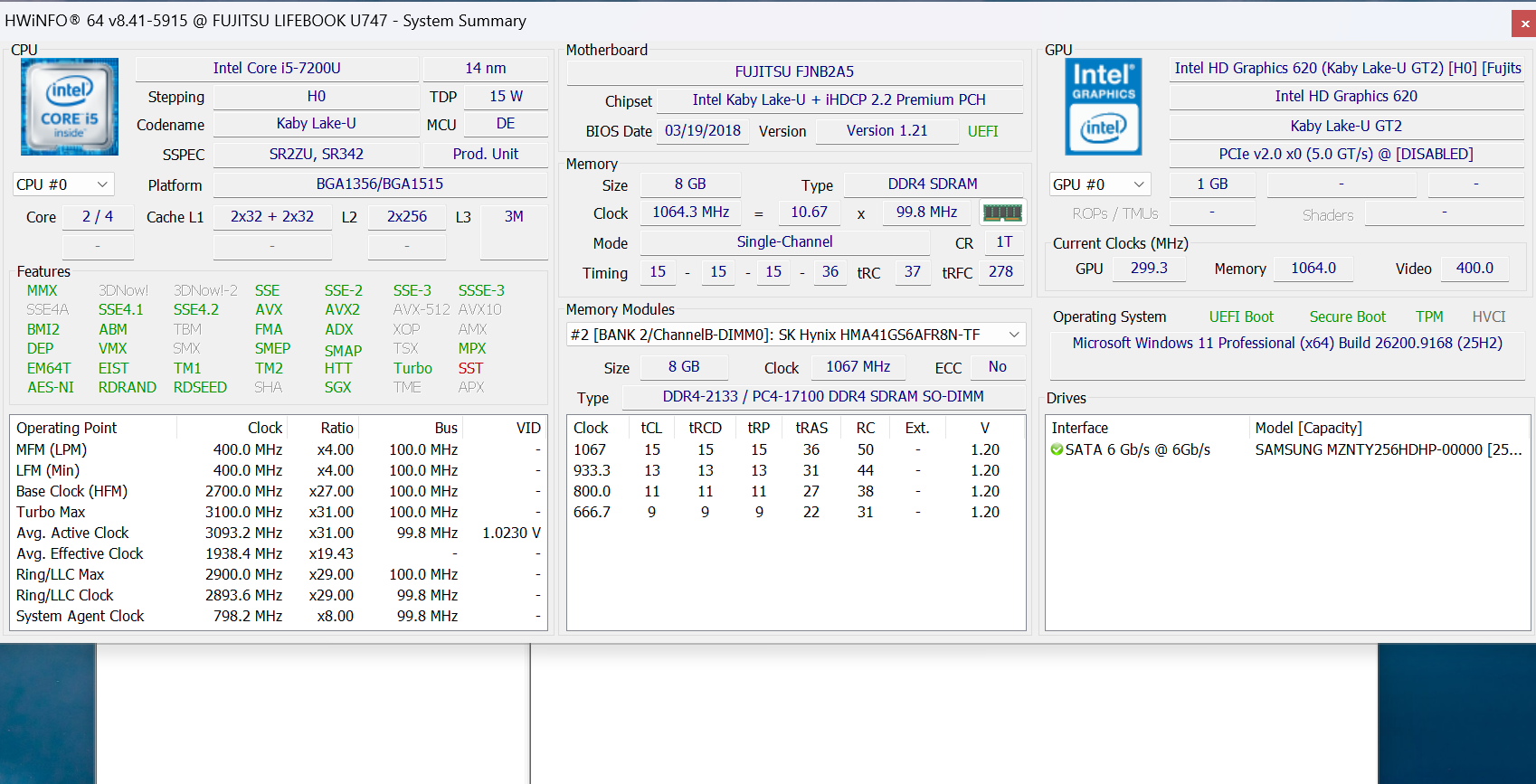Click the memory Mode Single-Channel field
Image resolution: width=1536 pixels, height=784 pixels.
(x=785, y=241)
